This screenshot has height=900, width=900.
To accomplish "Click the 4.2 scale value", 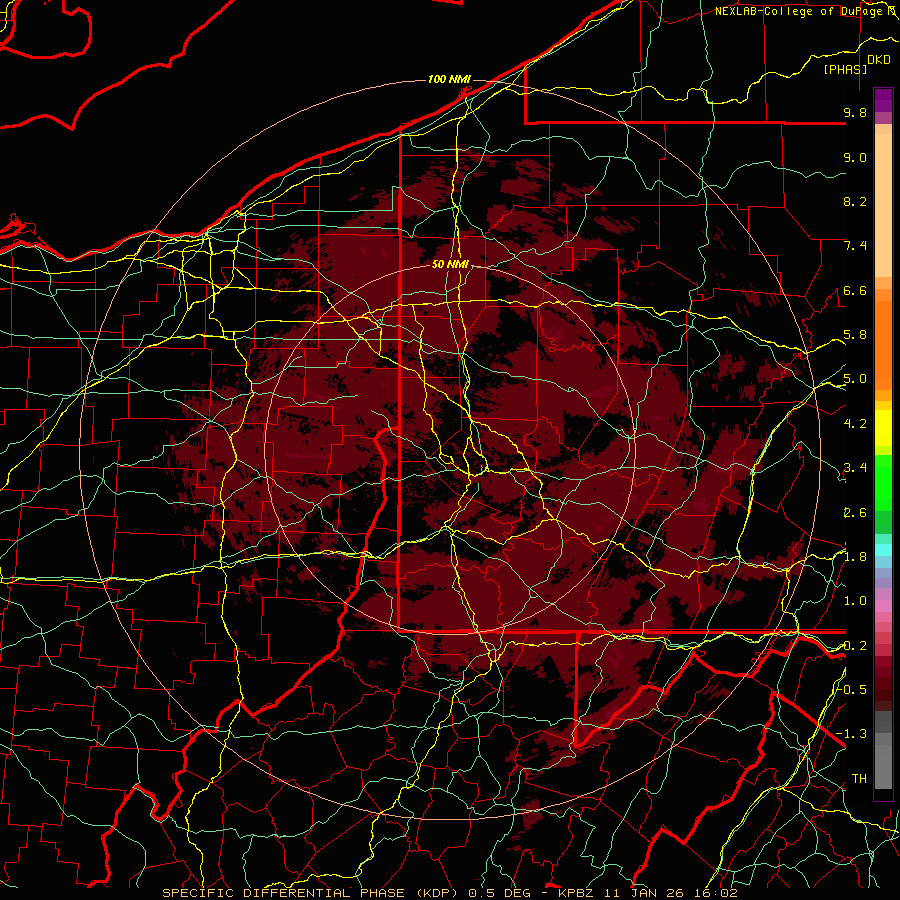I will 855,424.
